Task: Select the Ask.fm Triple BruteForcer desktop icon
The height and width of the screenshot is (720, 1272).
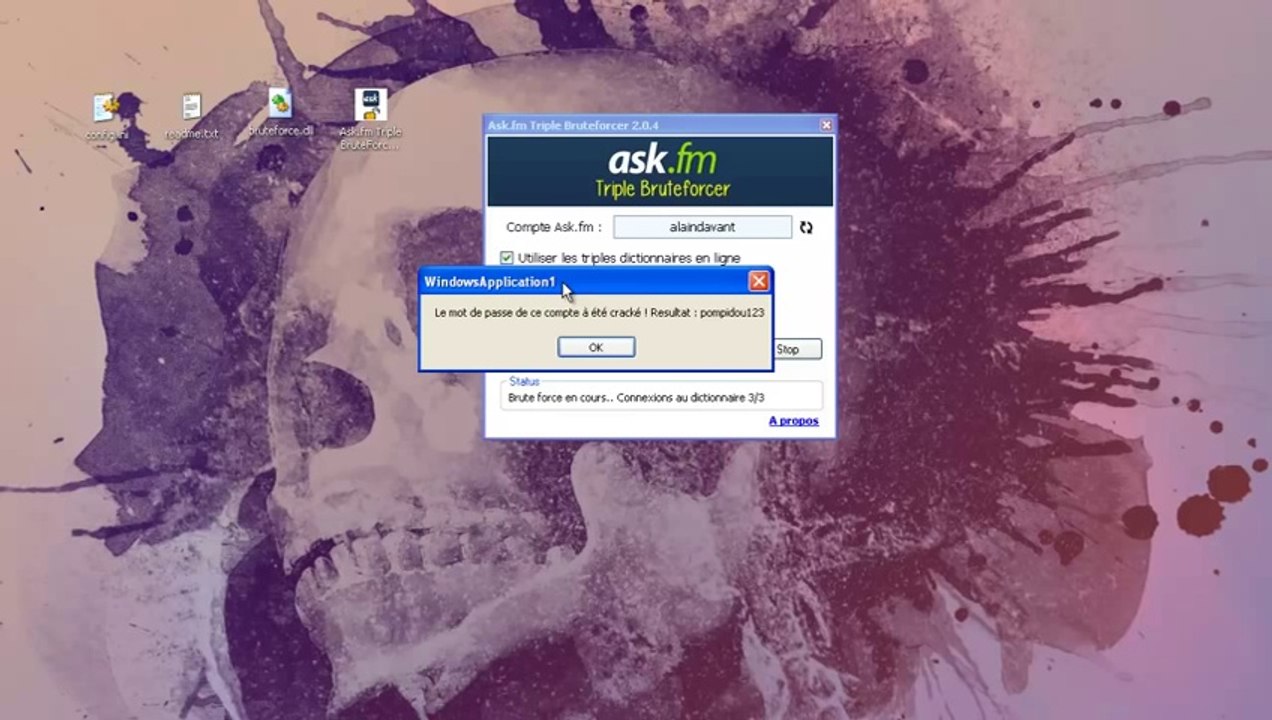Action: pos(370,119)
